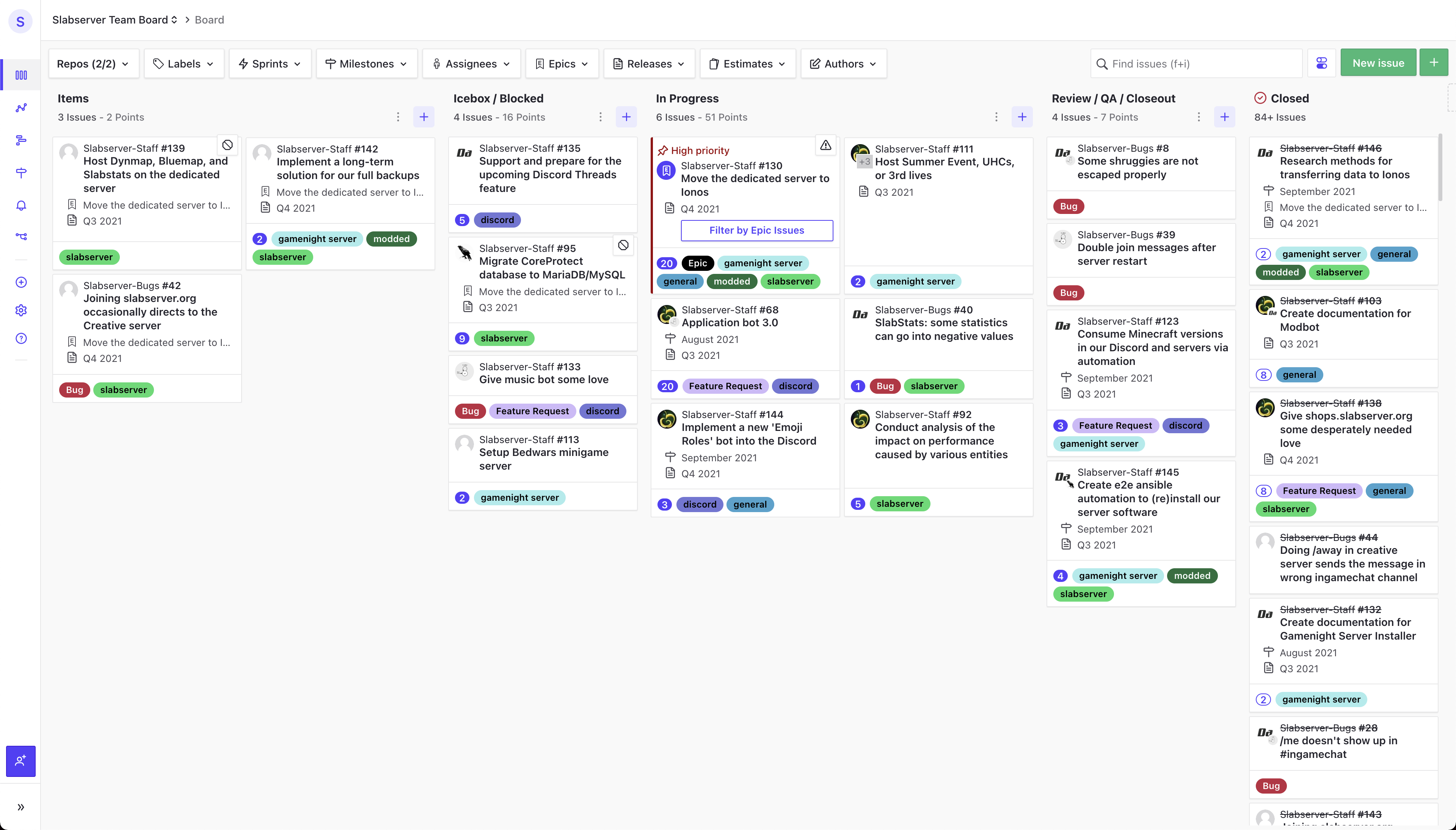Click Filter by Epic Issues button

pos(756,230)
